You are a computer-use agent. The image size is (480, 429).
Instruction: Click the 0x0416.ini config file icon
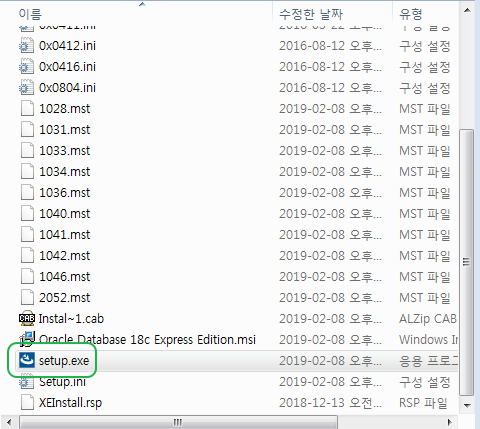27,67
